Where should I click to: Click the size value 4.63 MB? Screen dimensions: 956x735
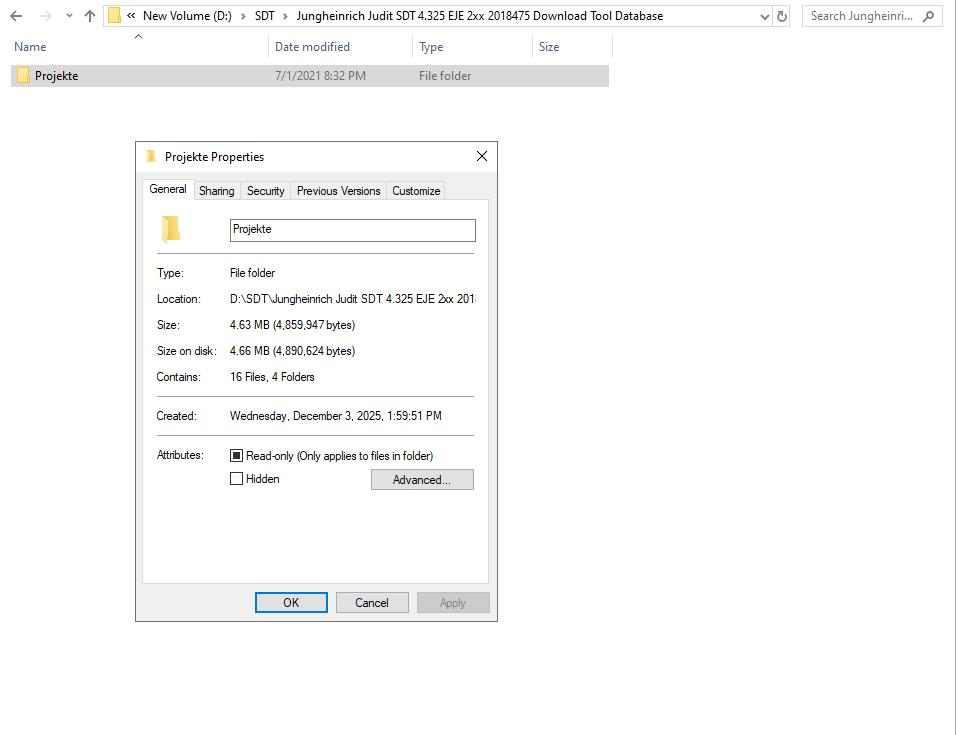tap(292, 325)
